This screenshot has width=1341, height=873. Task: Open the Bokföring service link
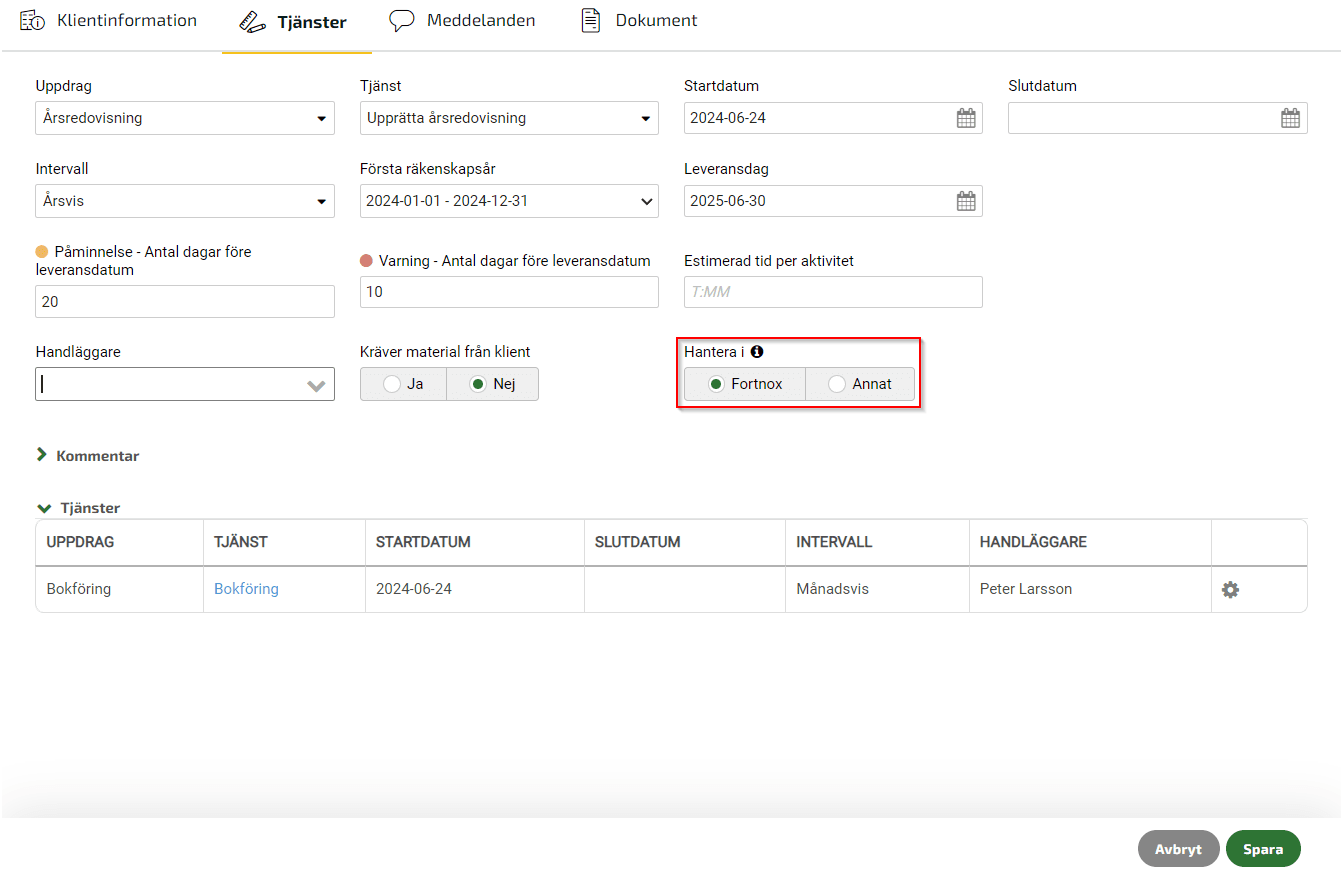[x=246, y=589]
